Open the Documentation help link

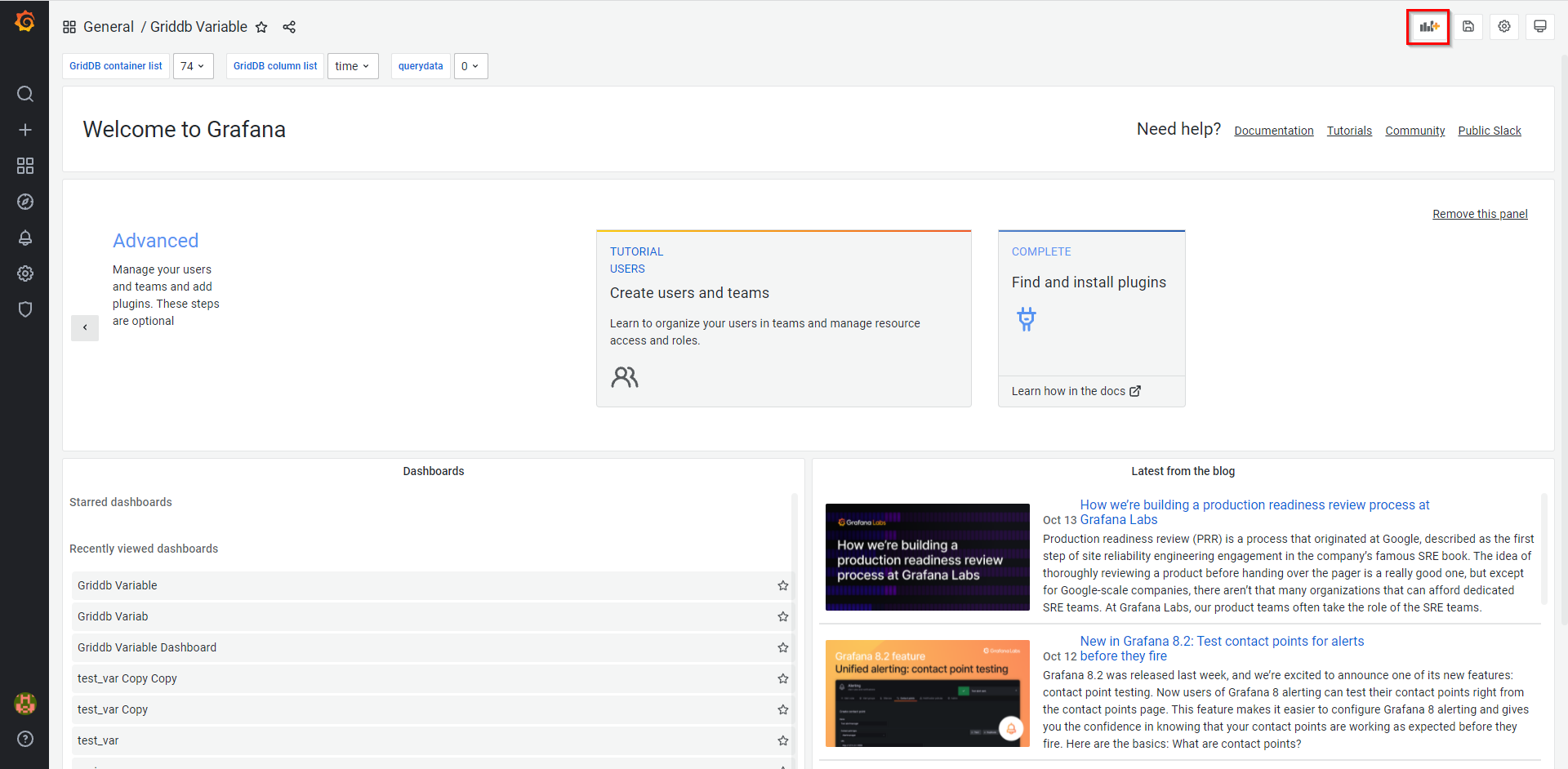[1273, 131]
